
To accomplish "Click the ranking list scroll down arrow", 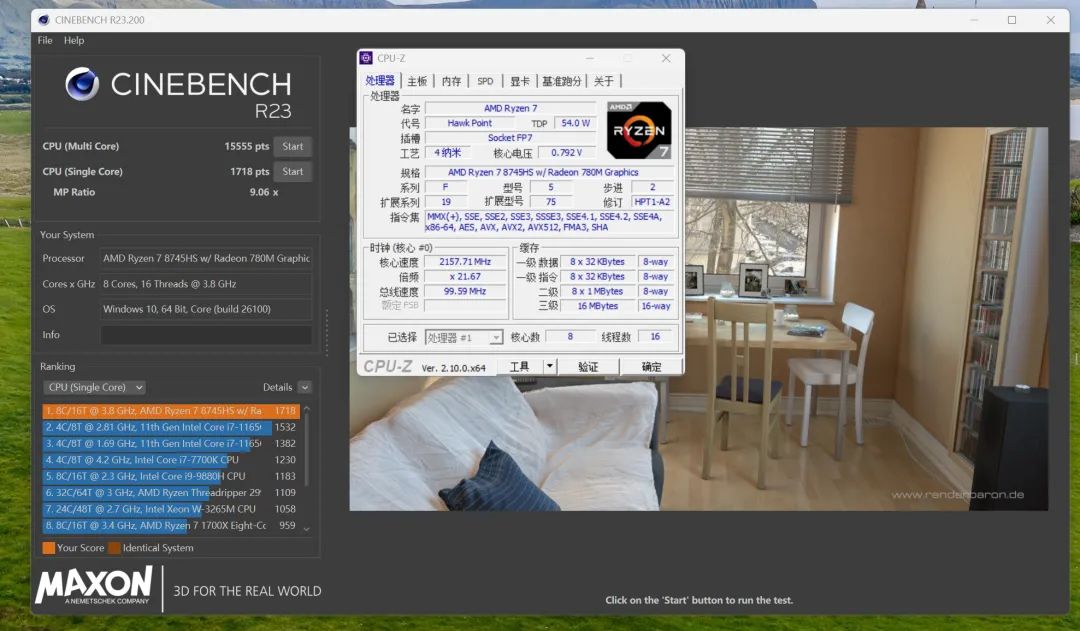I will tap(307, 529).
